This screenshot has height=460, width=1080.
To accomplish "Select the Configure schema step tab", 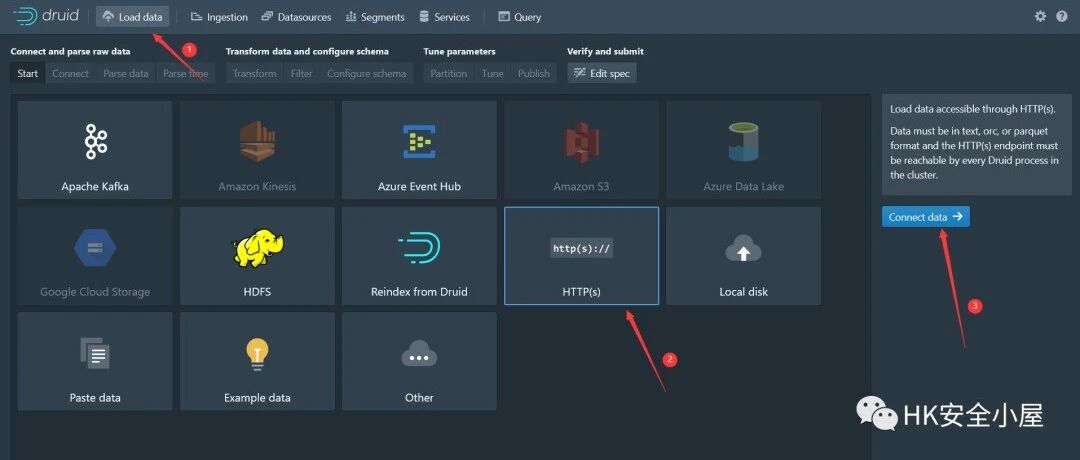I will (x=366, y=73).
